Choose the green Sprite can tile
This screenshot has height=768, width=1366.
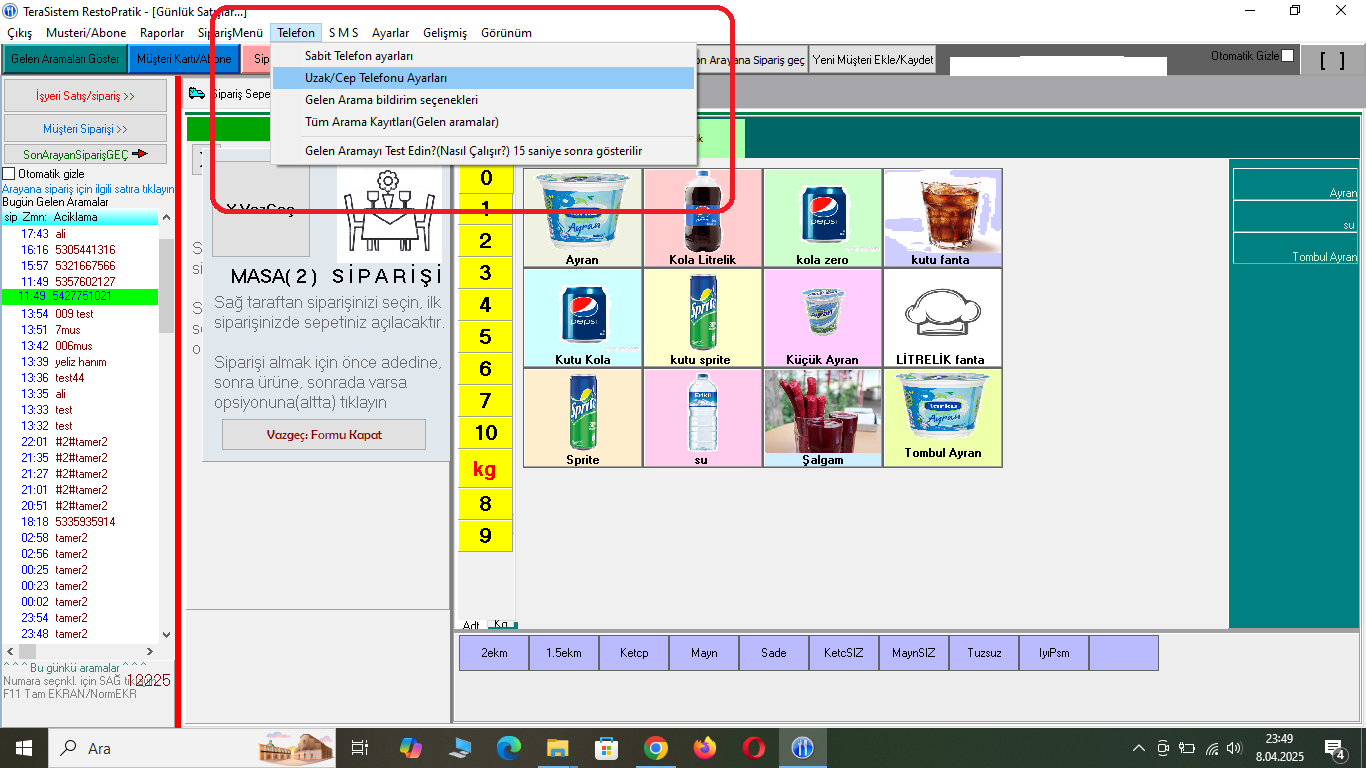coord(583,418)
